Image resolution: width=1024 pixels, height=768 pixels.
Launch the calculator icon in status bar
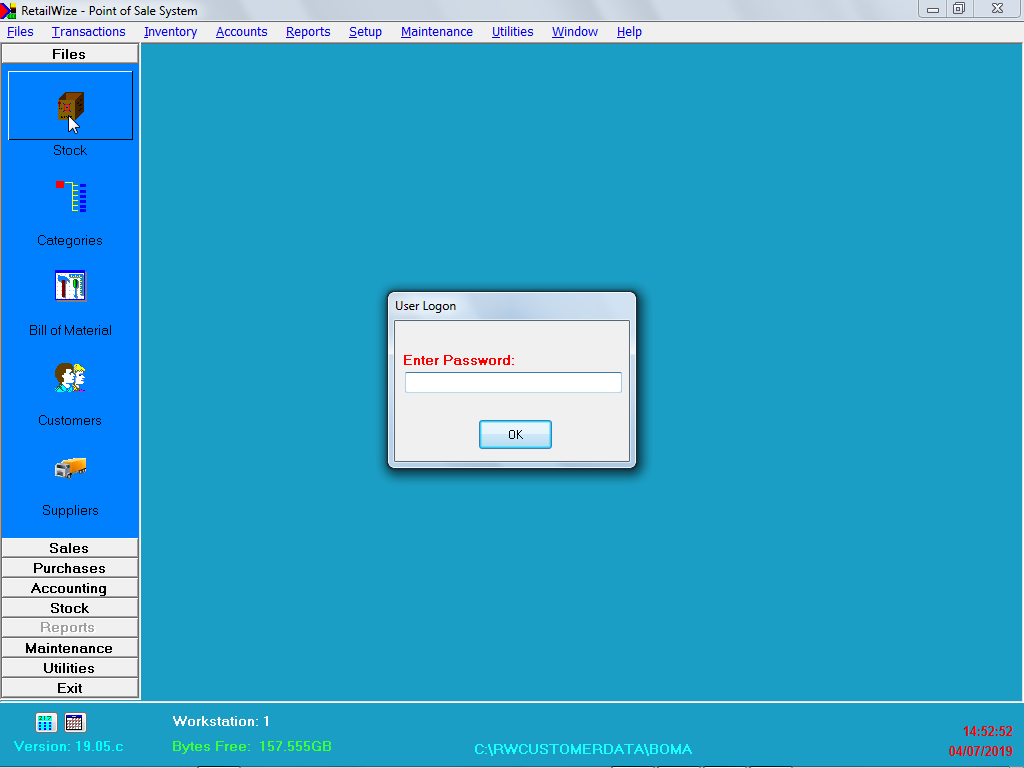tap(46, 722)
